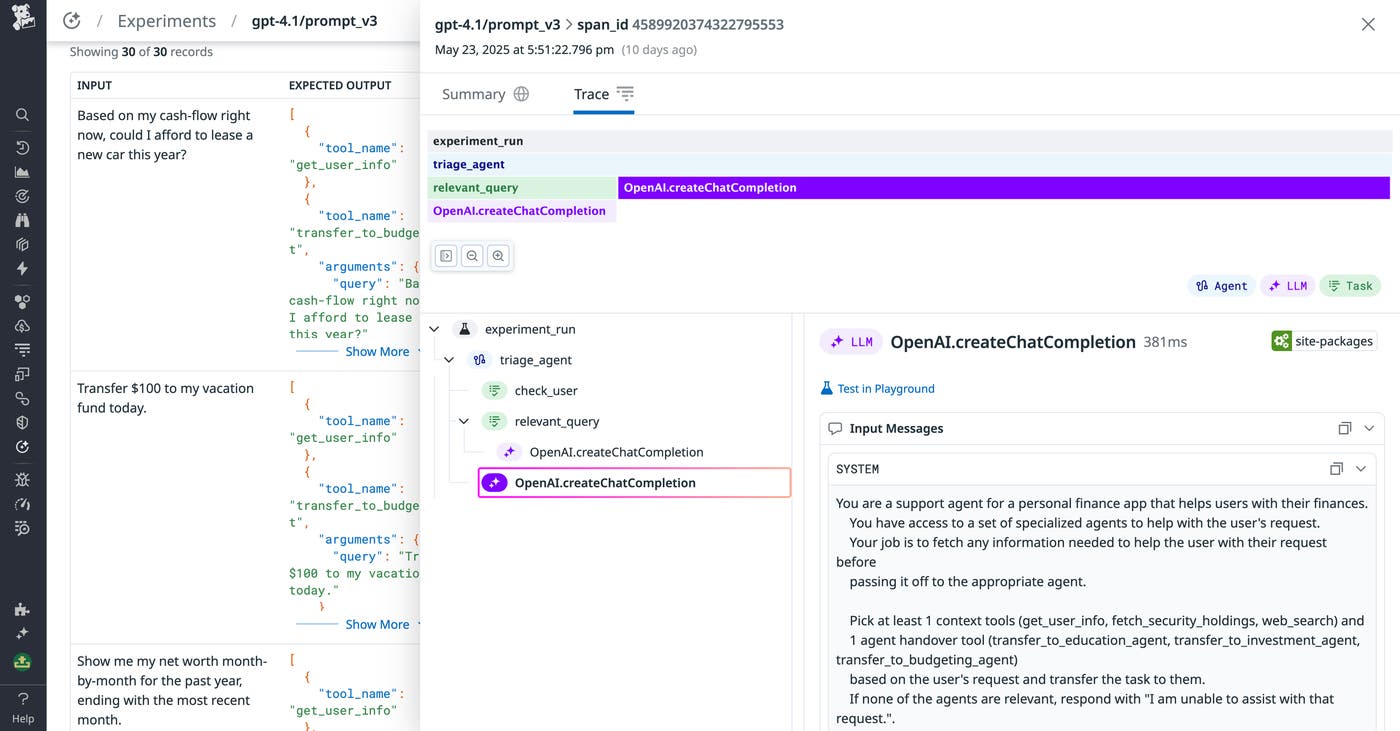Zoom in the trace flame graph
1400x731 pixels.
(498, 256)
